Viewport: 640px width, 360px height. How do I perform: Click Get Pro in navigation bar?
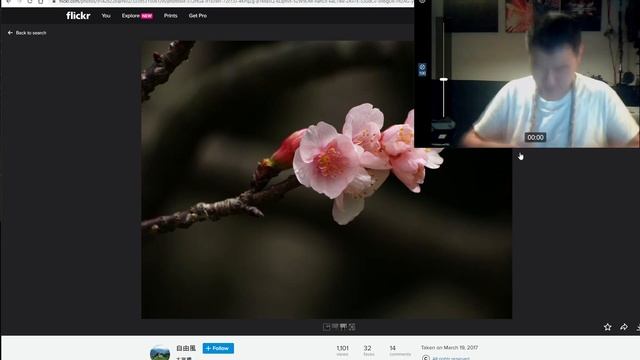198,16
